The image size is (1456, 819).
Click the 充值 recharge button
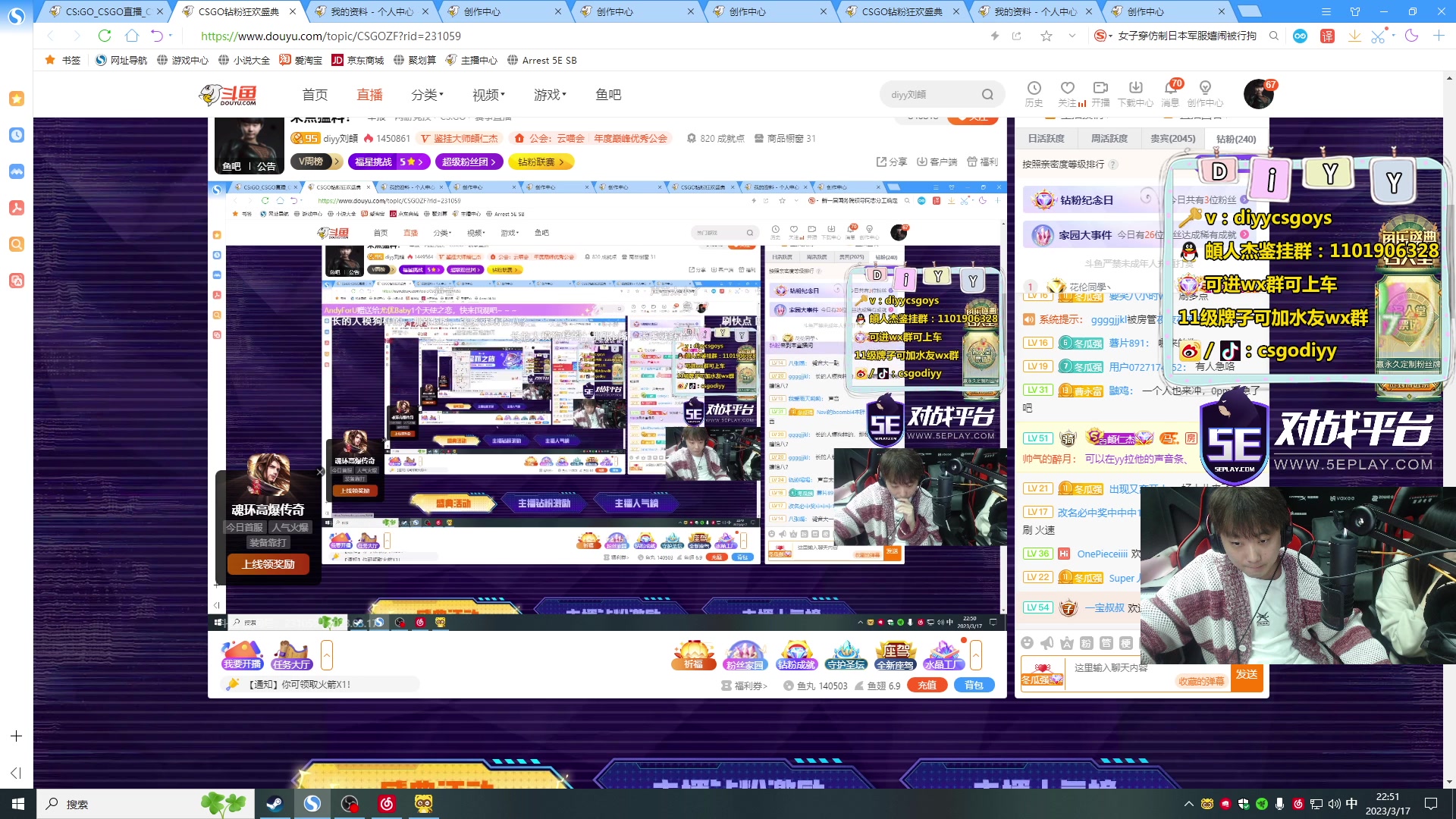(x=927, y=685)
